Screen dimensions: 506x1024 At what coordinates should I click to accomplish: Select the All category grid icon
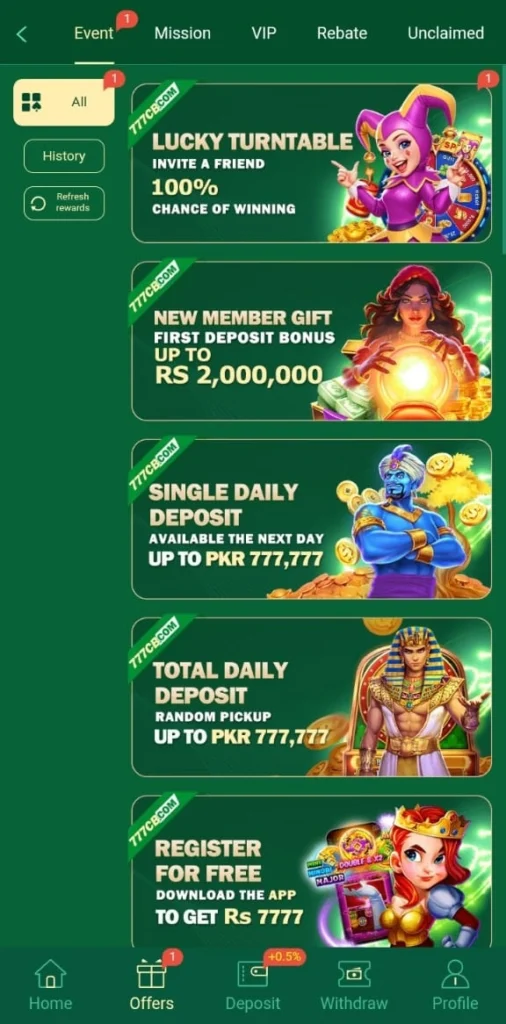point(31,102)
